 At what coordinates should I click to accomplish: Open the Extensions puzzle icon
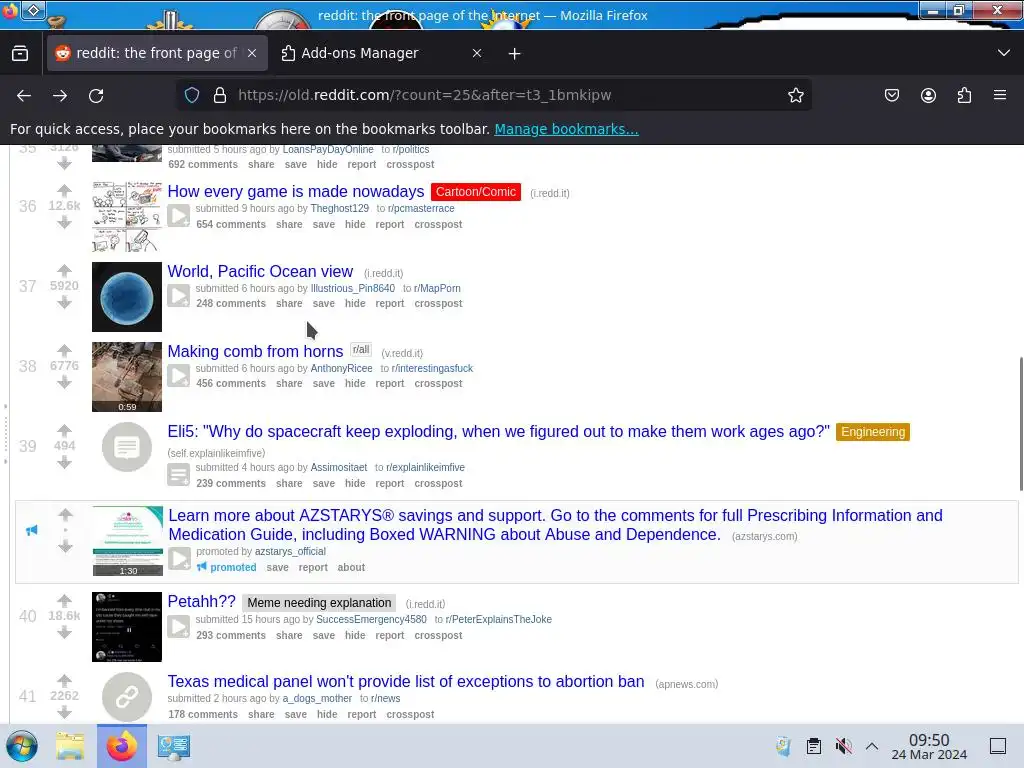(x=964, y=95)
